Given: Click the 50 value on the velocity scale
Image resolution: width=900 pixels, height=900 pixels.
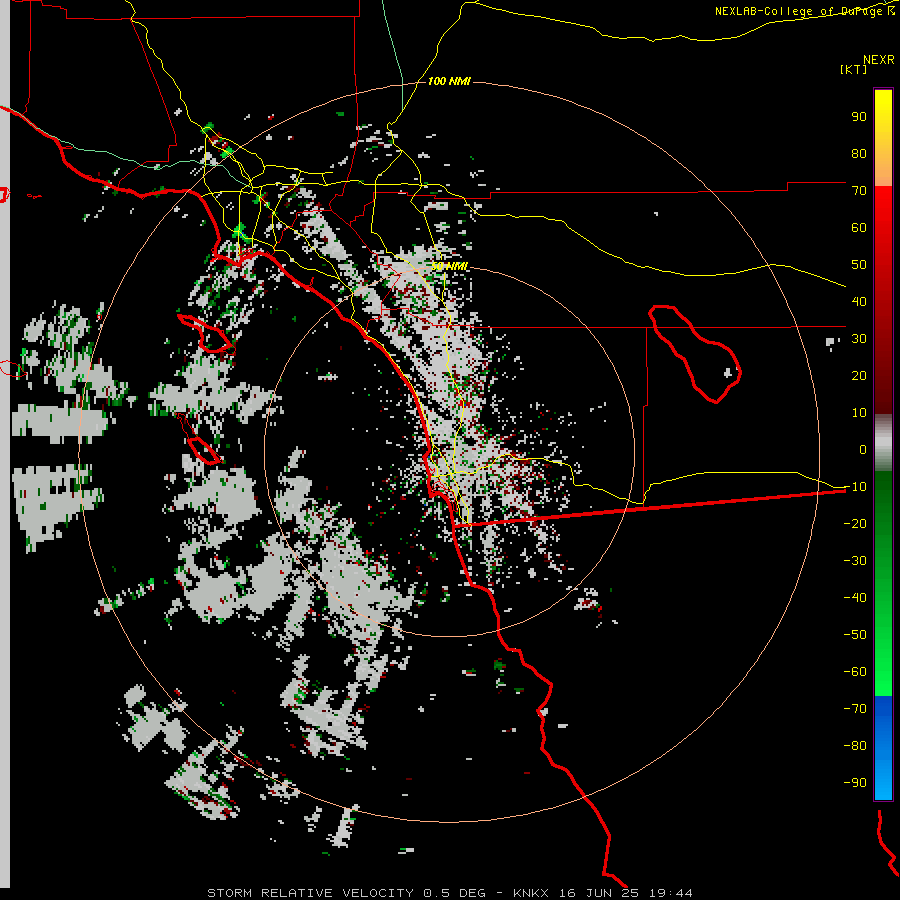Looking at the screenshot, I should pyautogui.click(x=859, y=265).
